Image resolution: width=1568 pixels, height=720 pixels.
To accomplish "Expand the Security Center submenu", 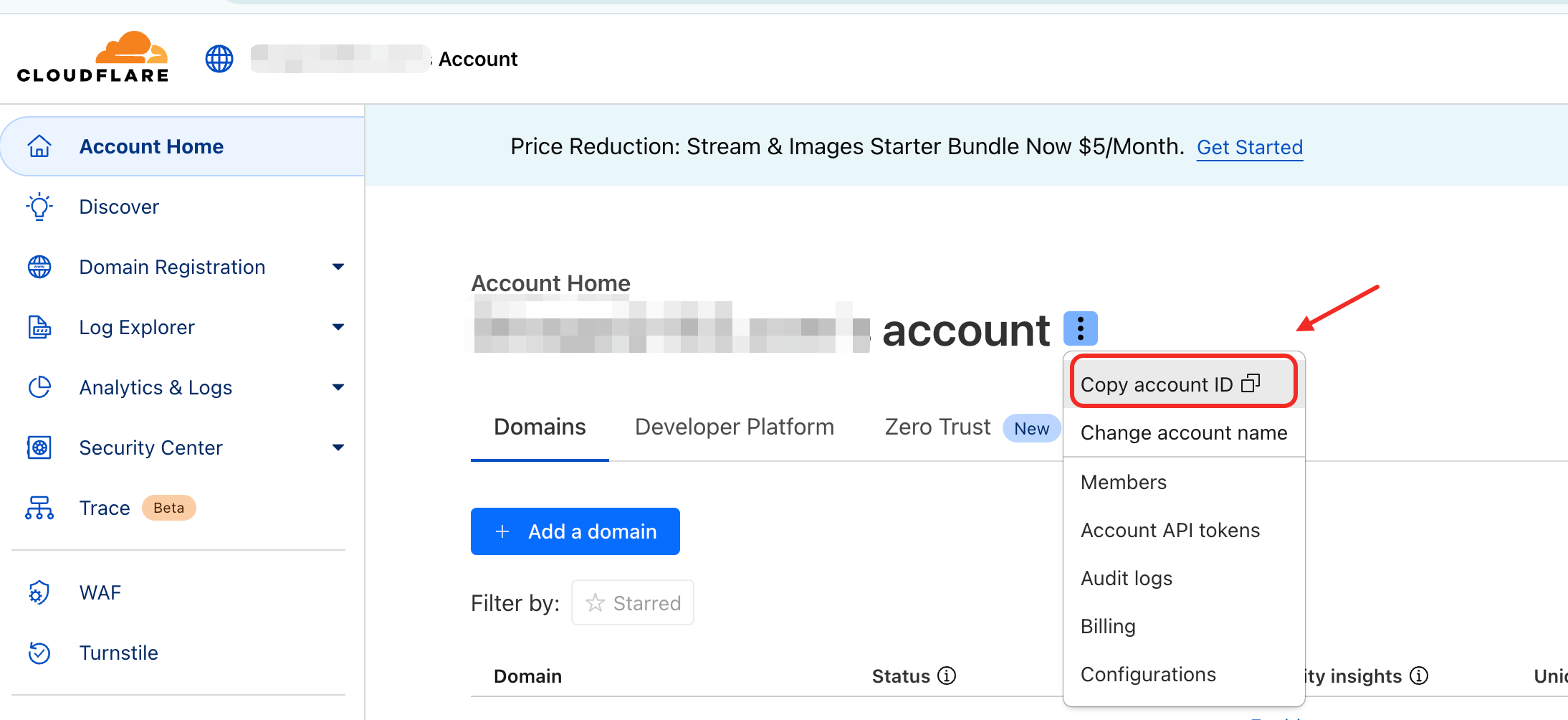I will [x=338, y=447].
